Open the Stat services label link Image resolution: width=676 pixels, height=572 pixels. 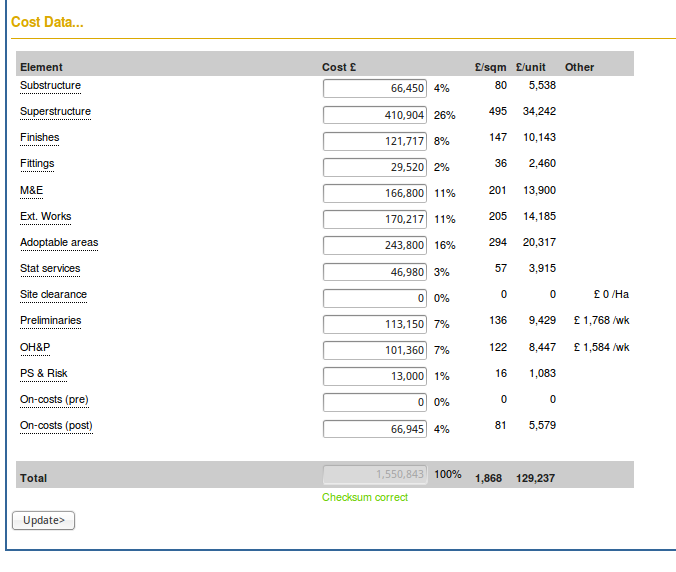(x=50, y=268)
